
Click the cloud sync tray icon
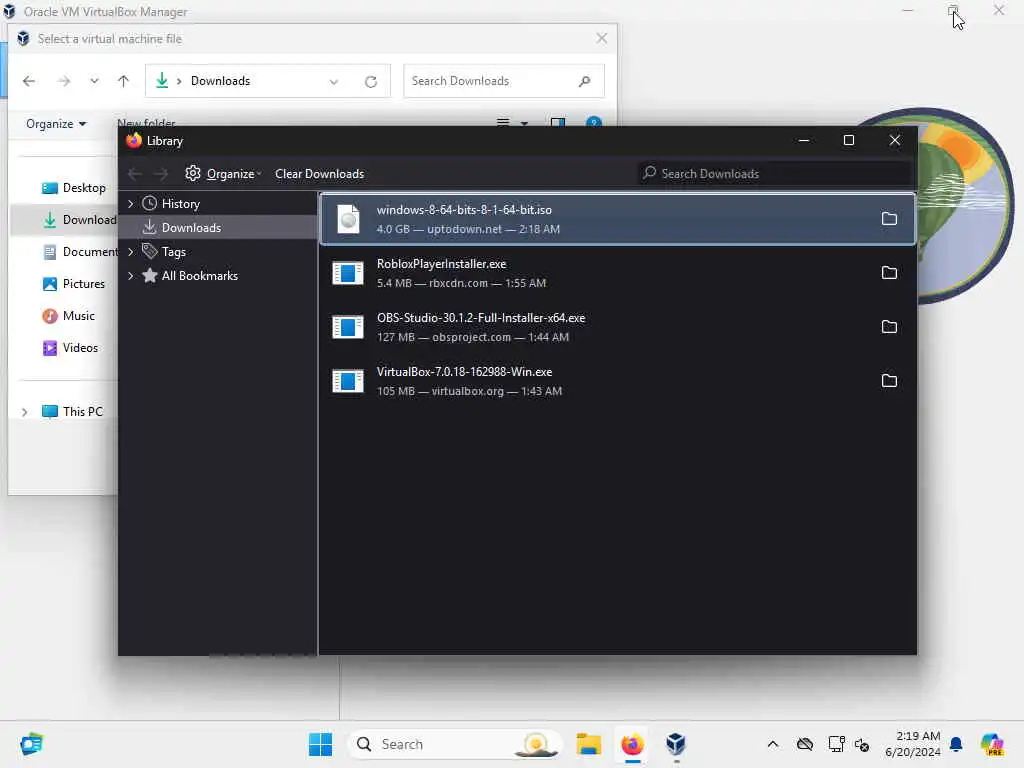click(805, 744)
